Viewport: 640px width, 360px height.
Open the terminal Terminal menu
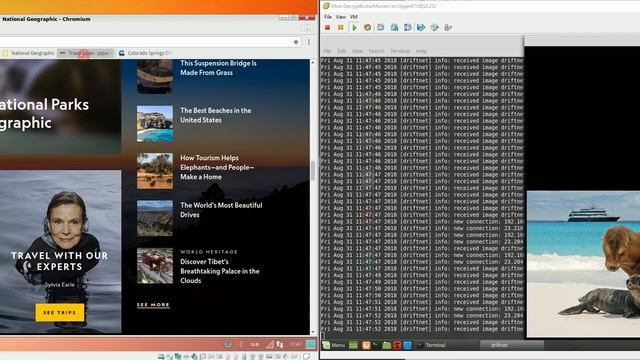(400, 51)
